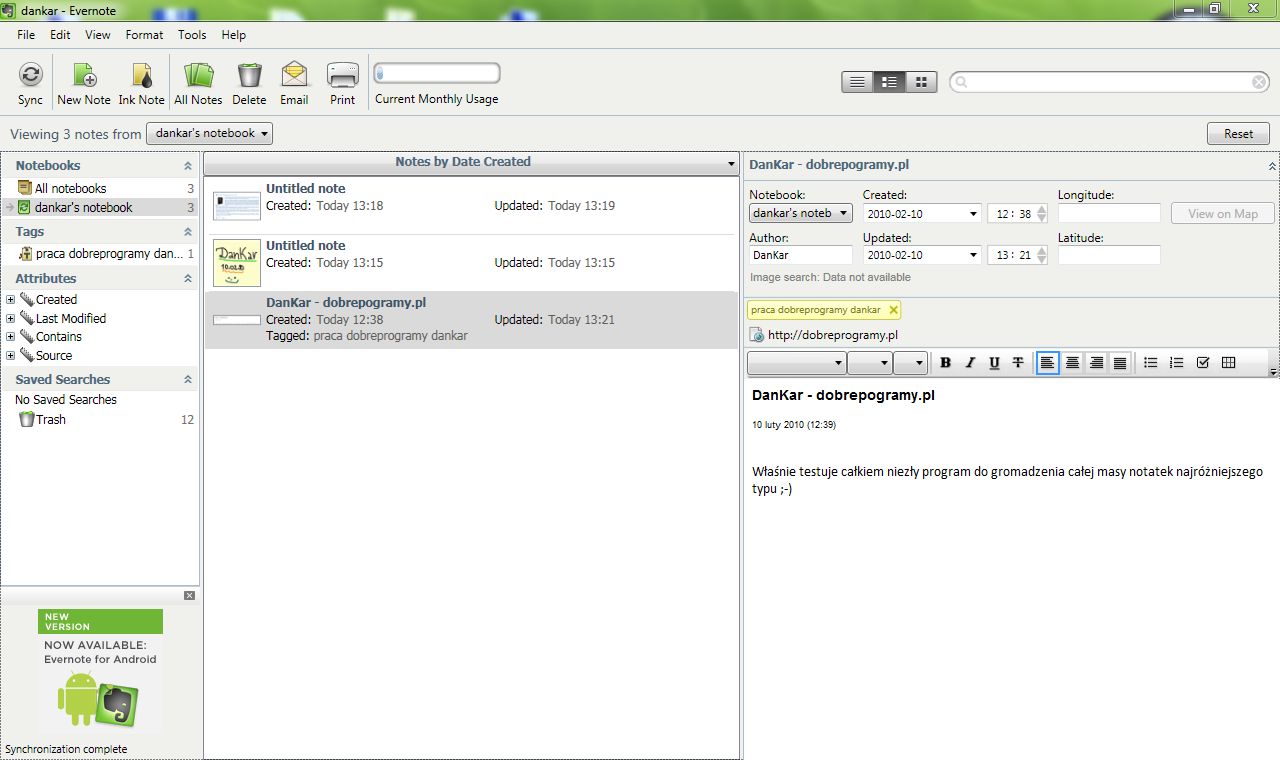Remove the 'praca dobreprogramy dankar' tag with X

coord(893,310)
